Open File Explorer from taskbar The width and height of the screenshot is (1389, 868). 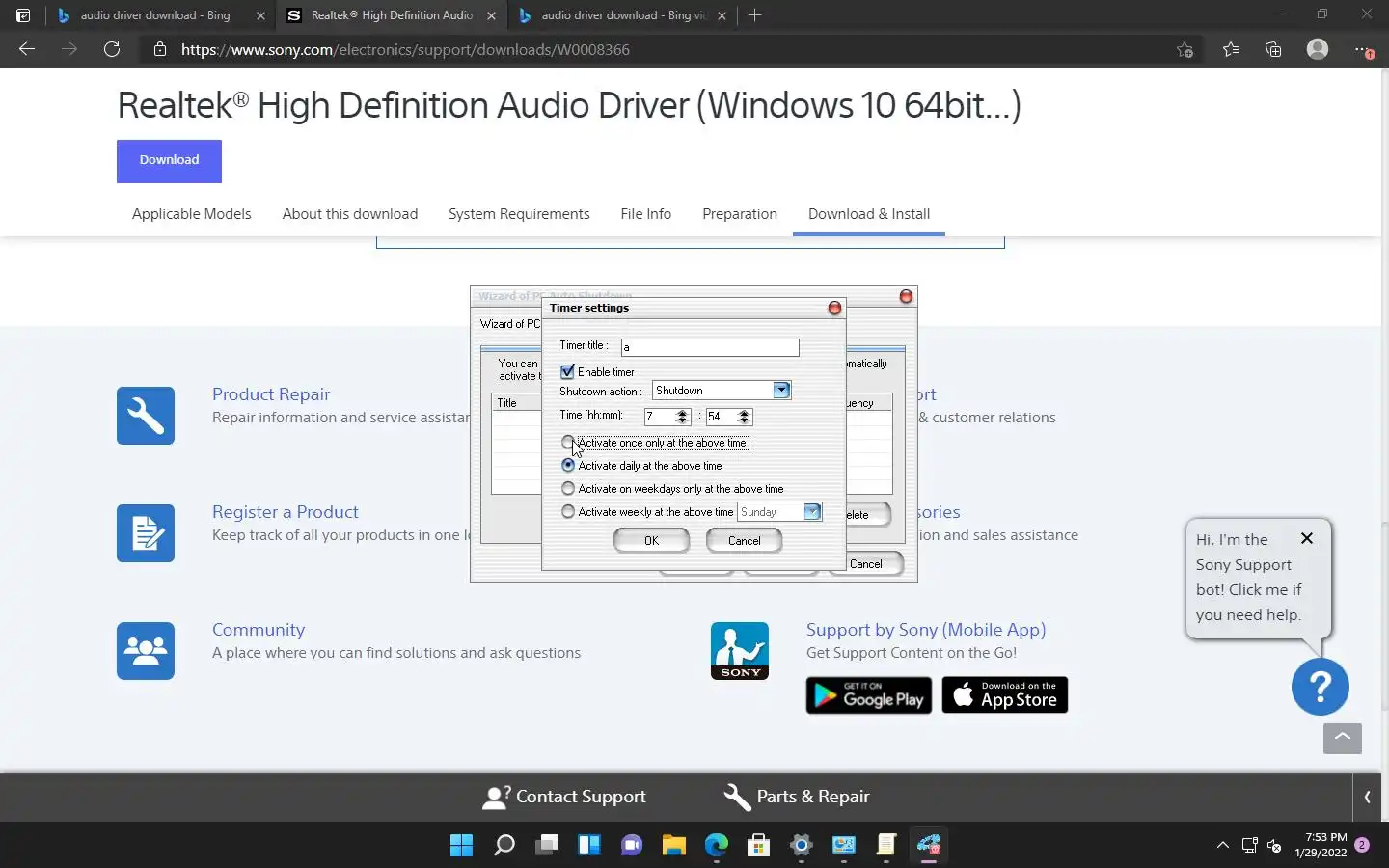pyautogui.click(x=674, y=846)
